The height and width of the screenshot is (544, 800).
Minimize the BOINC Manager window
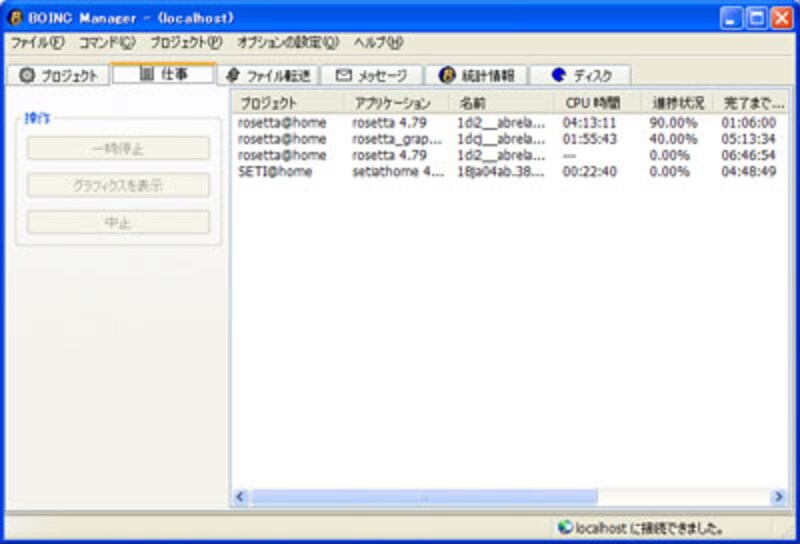(732, 18)
